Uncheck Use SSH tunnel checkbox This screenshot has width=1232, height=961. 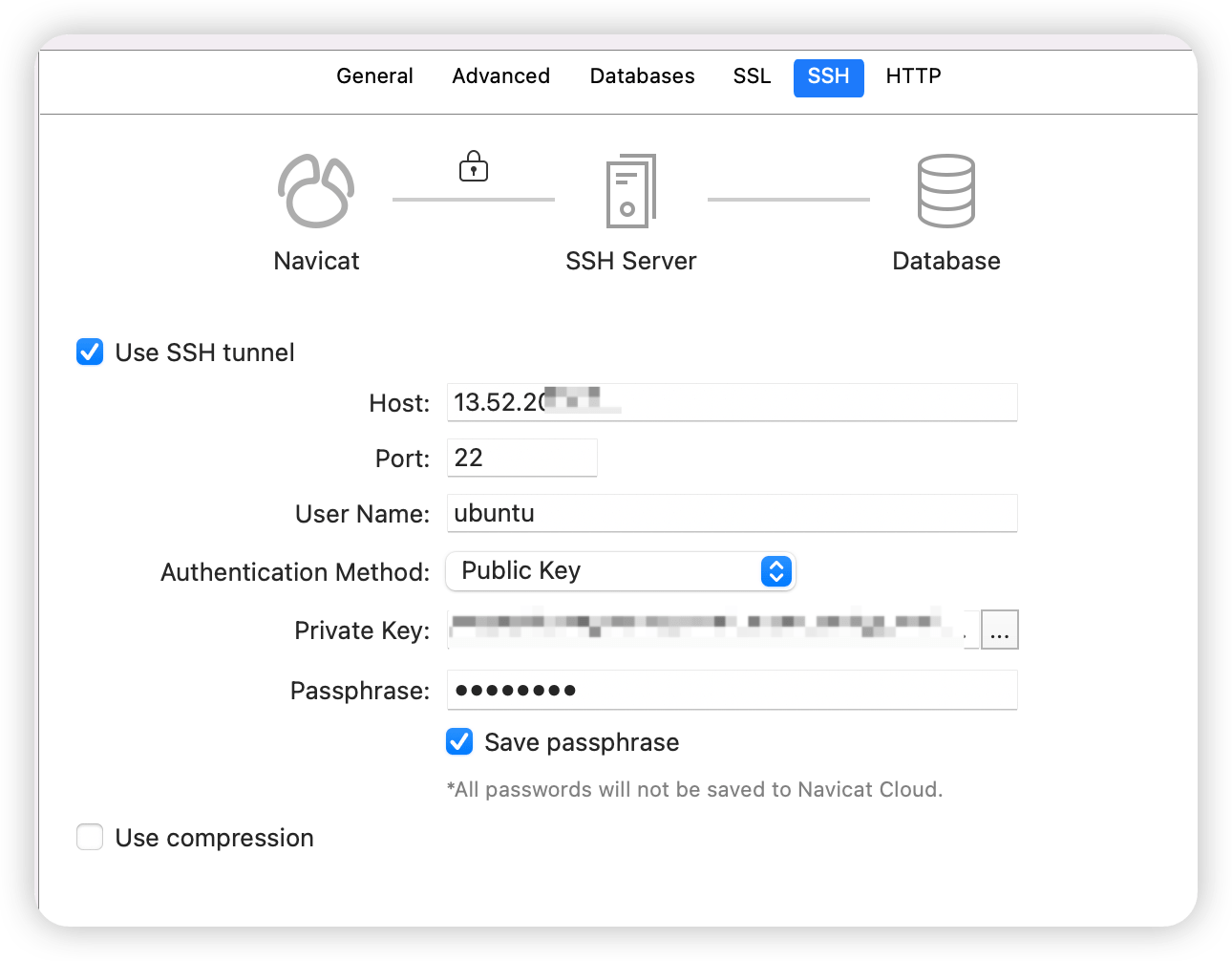coord(90,352)
